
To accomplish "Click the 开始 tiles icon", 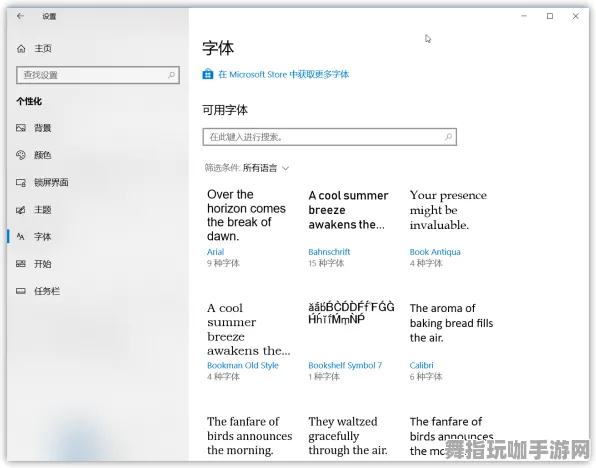I will click(21, 264).
